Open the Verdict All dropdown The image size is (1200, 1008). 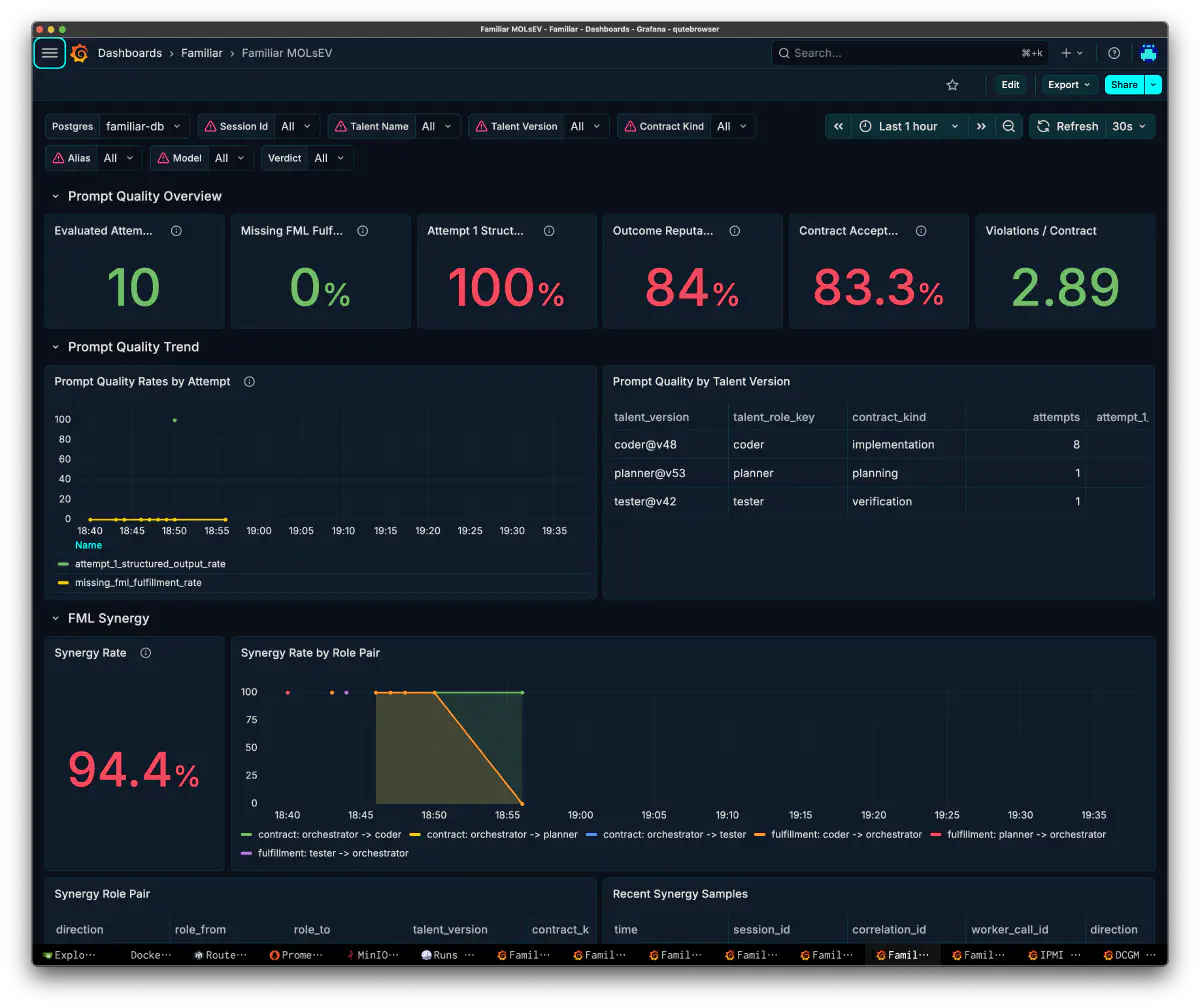pos(330,158)
